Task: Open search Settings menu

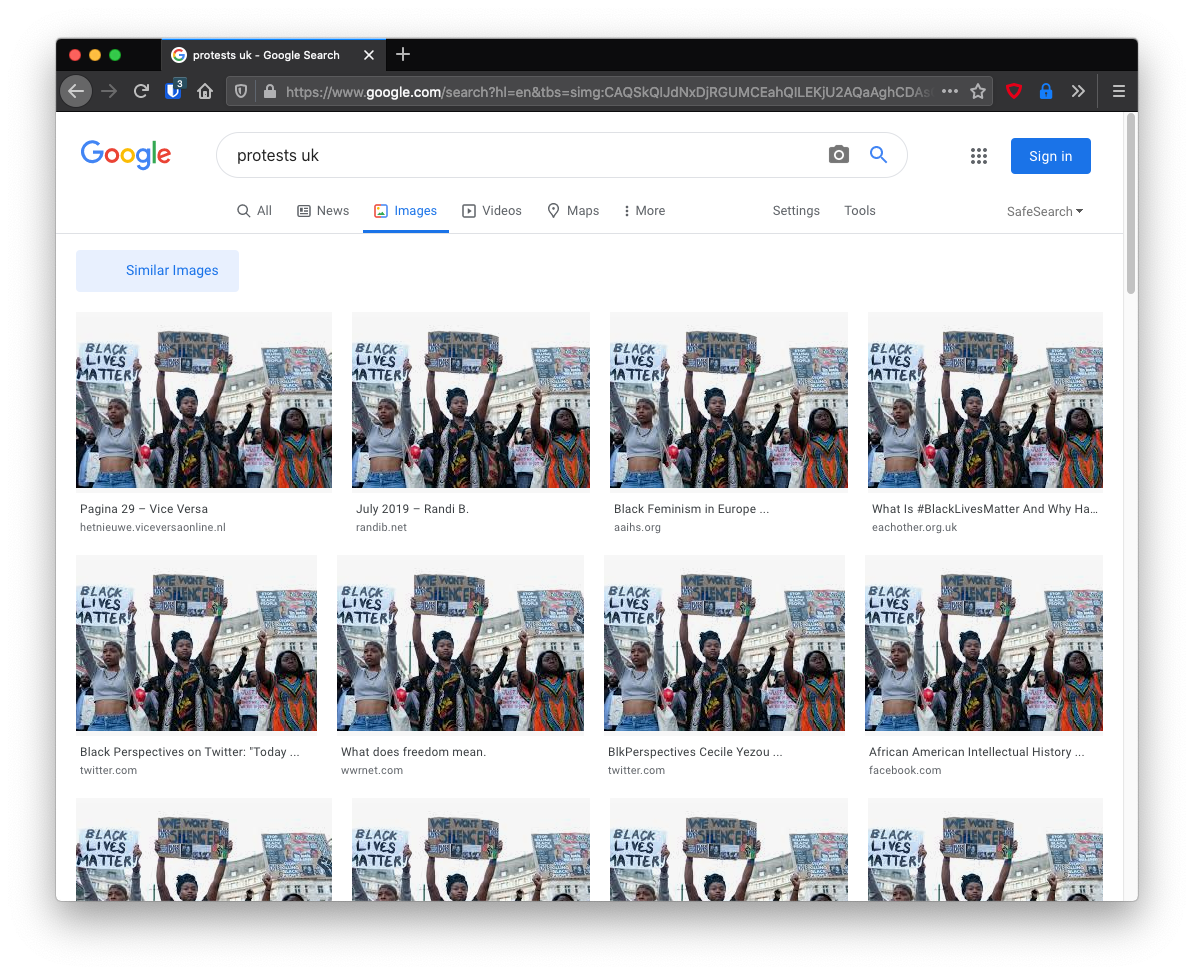Action: click(x=796, y=211)
